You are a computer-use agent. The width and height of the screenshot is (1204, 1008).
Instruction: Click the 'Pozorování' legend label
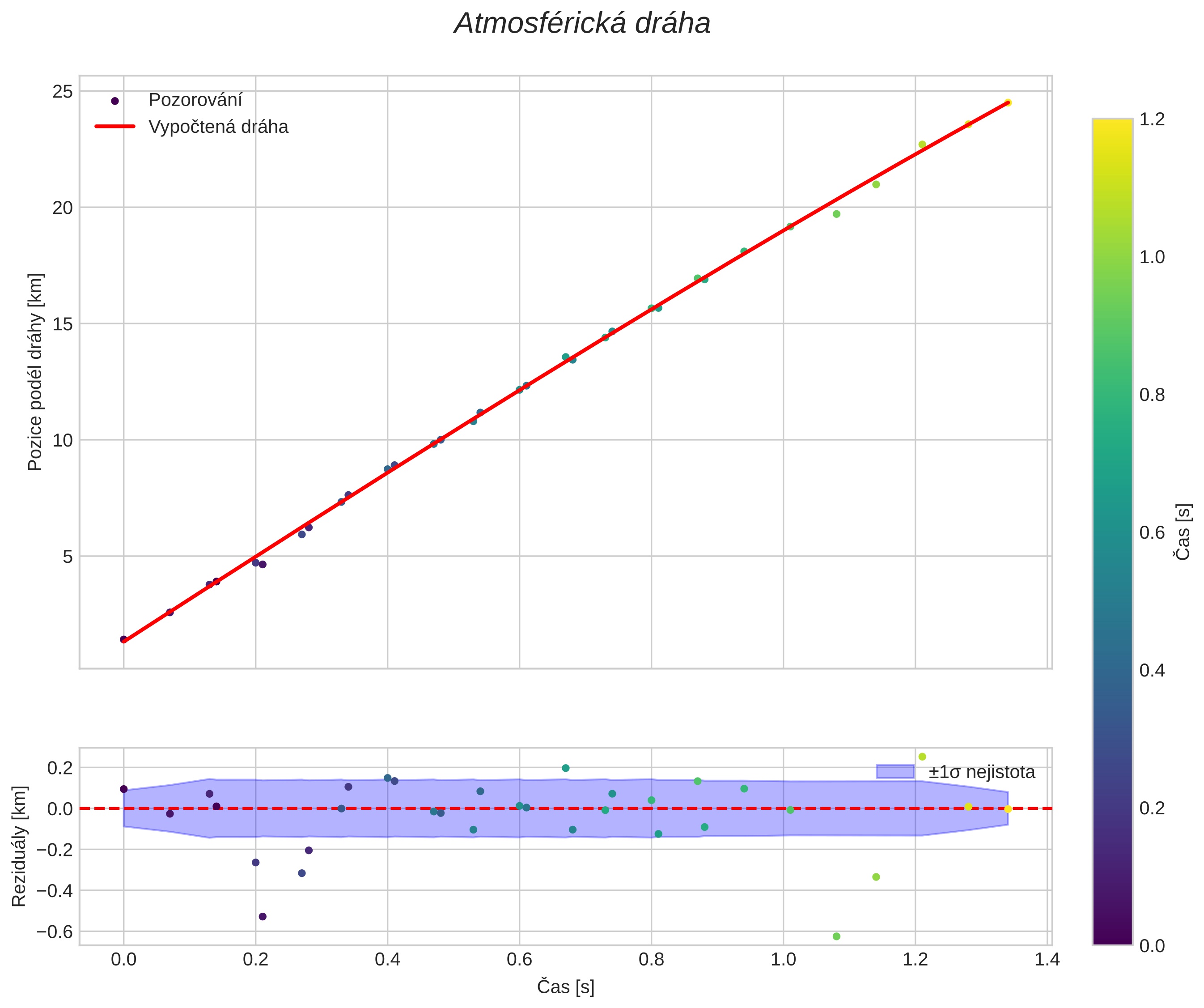tap(195, 100)
